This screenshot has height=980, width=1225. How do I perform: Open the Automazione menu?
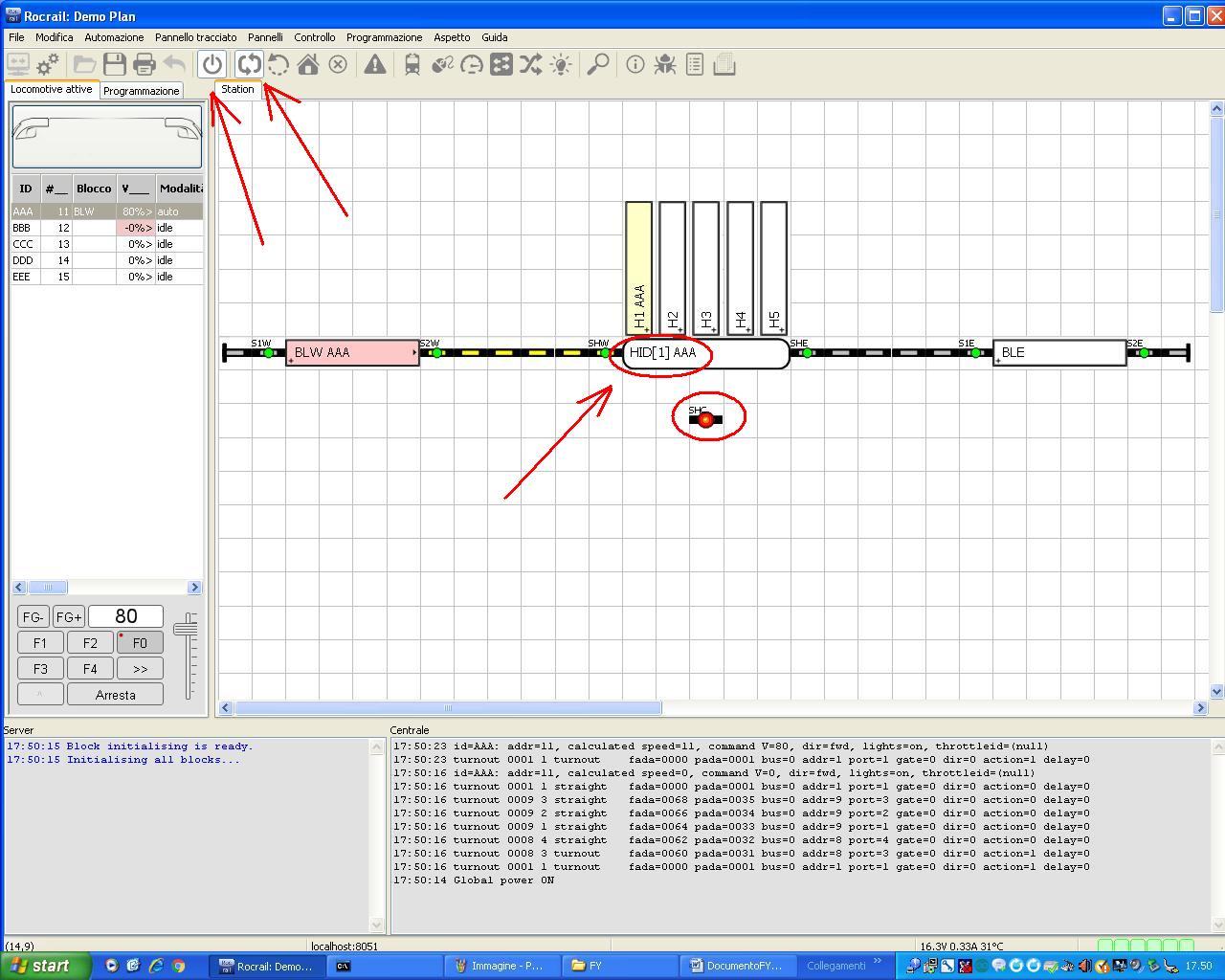pos(114,37)
